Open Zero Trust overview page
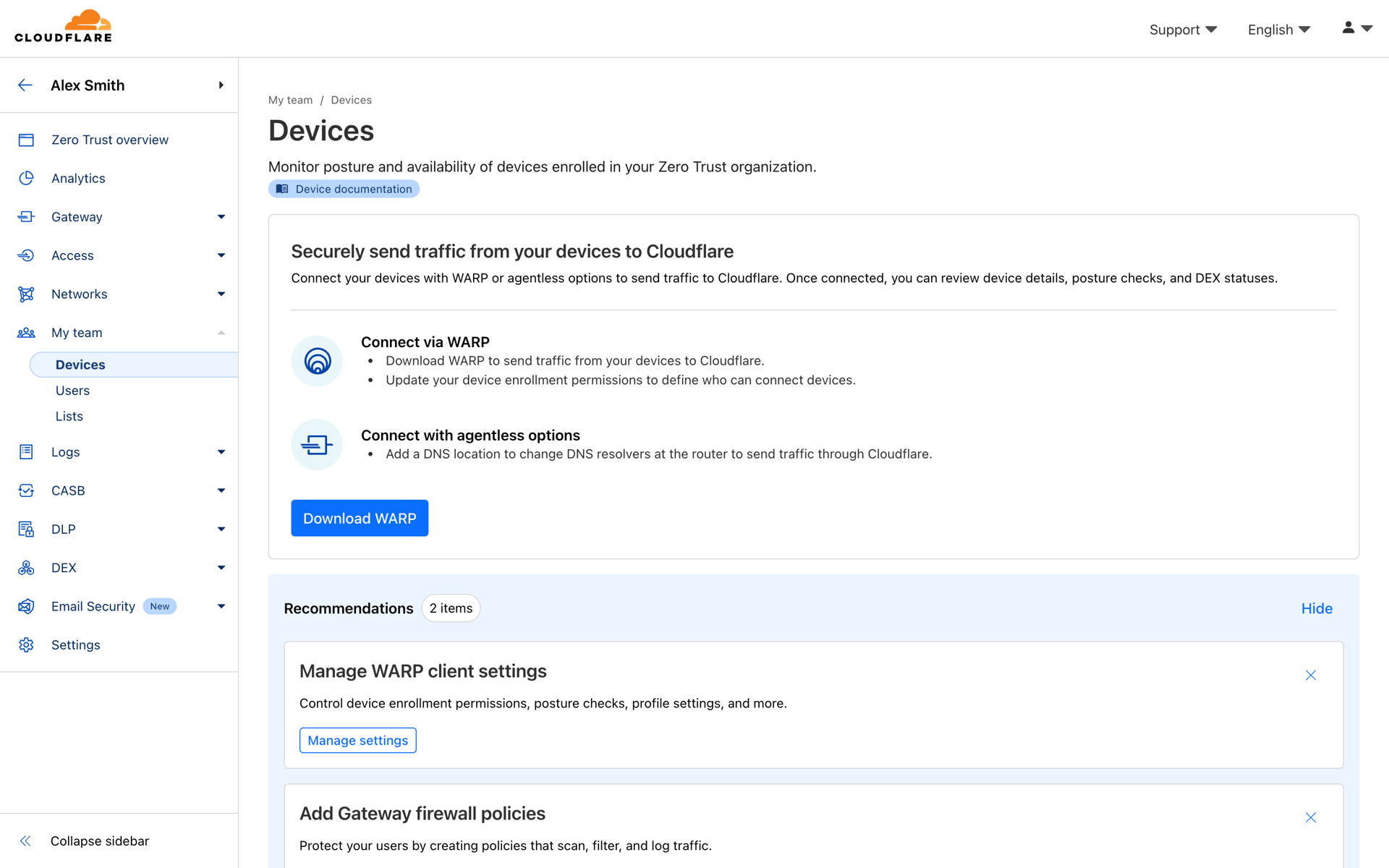Viewport: 1389px width, 868px height. click(110, 140)
